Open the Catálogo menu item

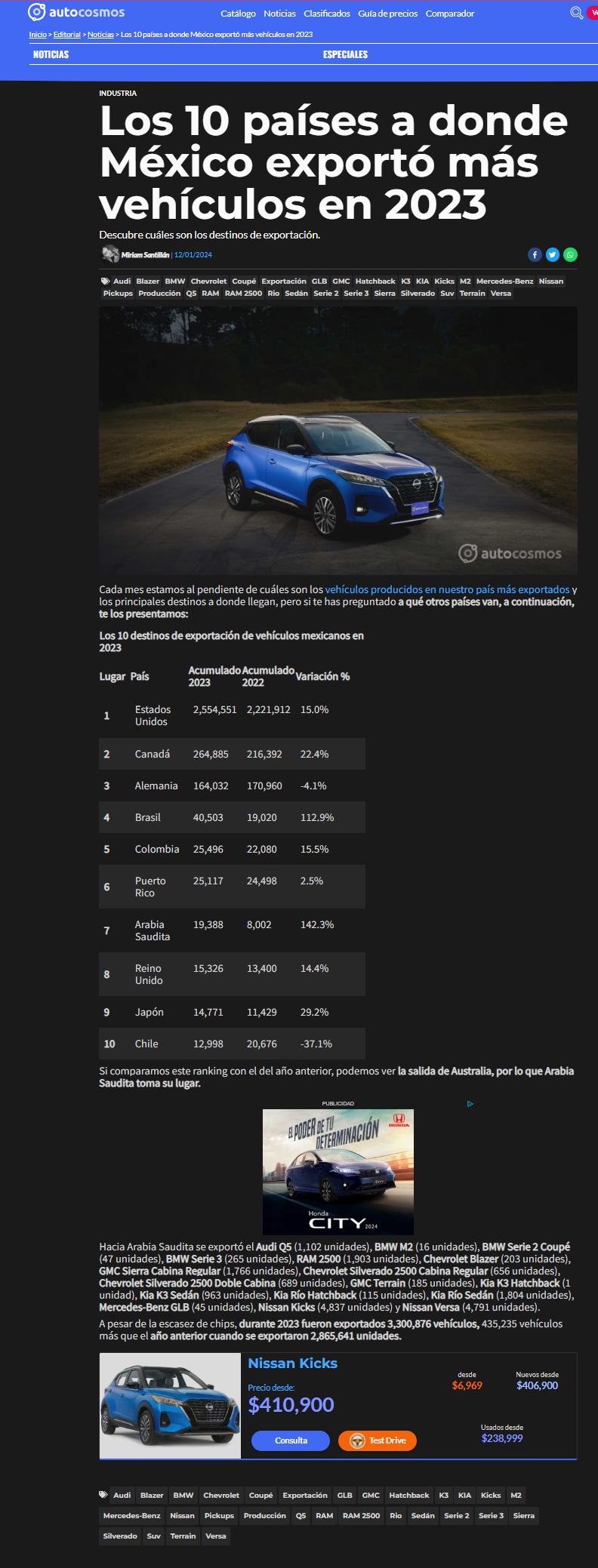click(238, 14)
